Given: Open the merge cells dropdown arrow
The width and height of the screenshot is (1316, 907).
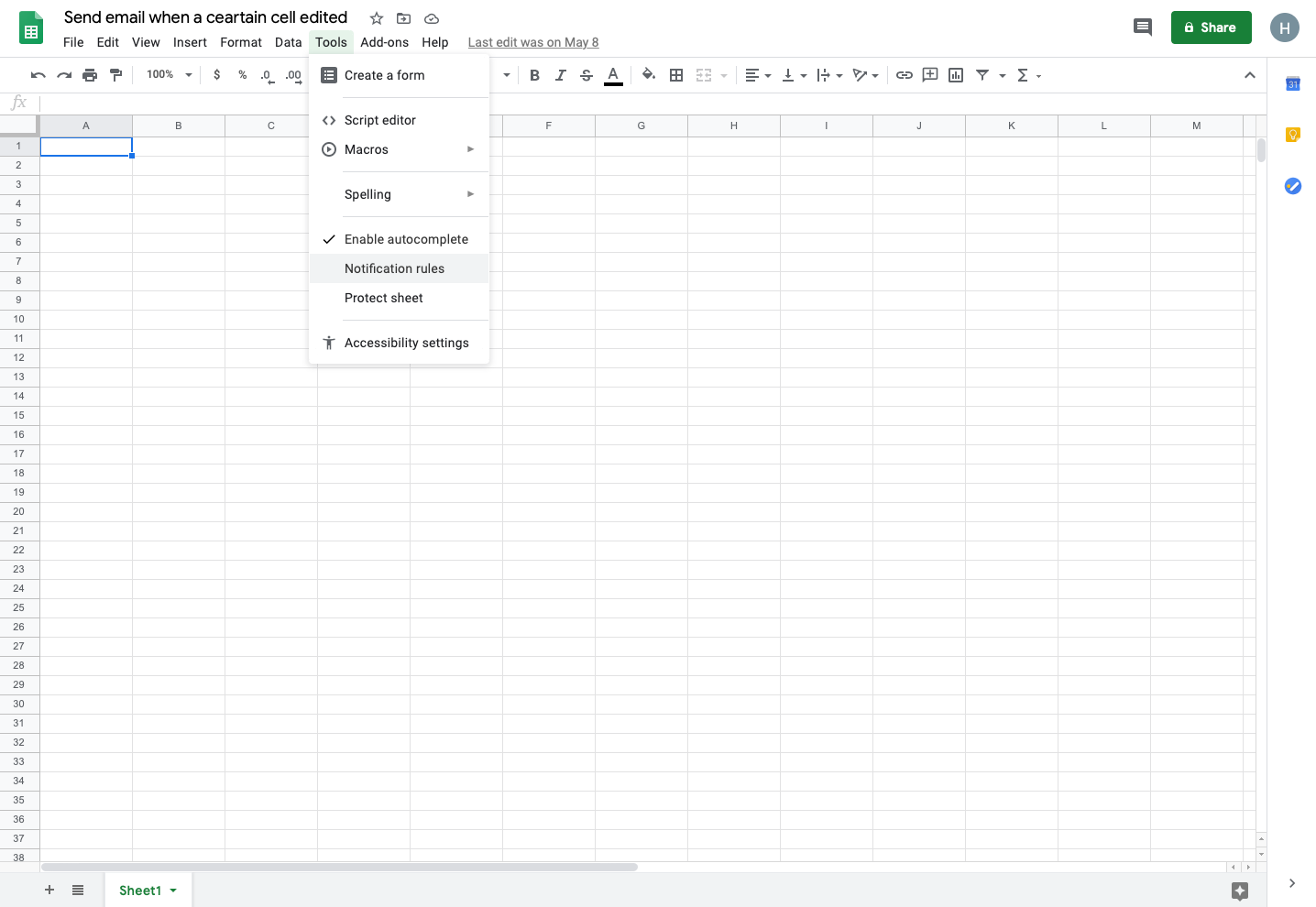Looking at the screenshot, I should [x=724, y=76].
